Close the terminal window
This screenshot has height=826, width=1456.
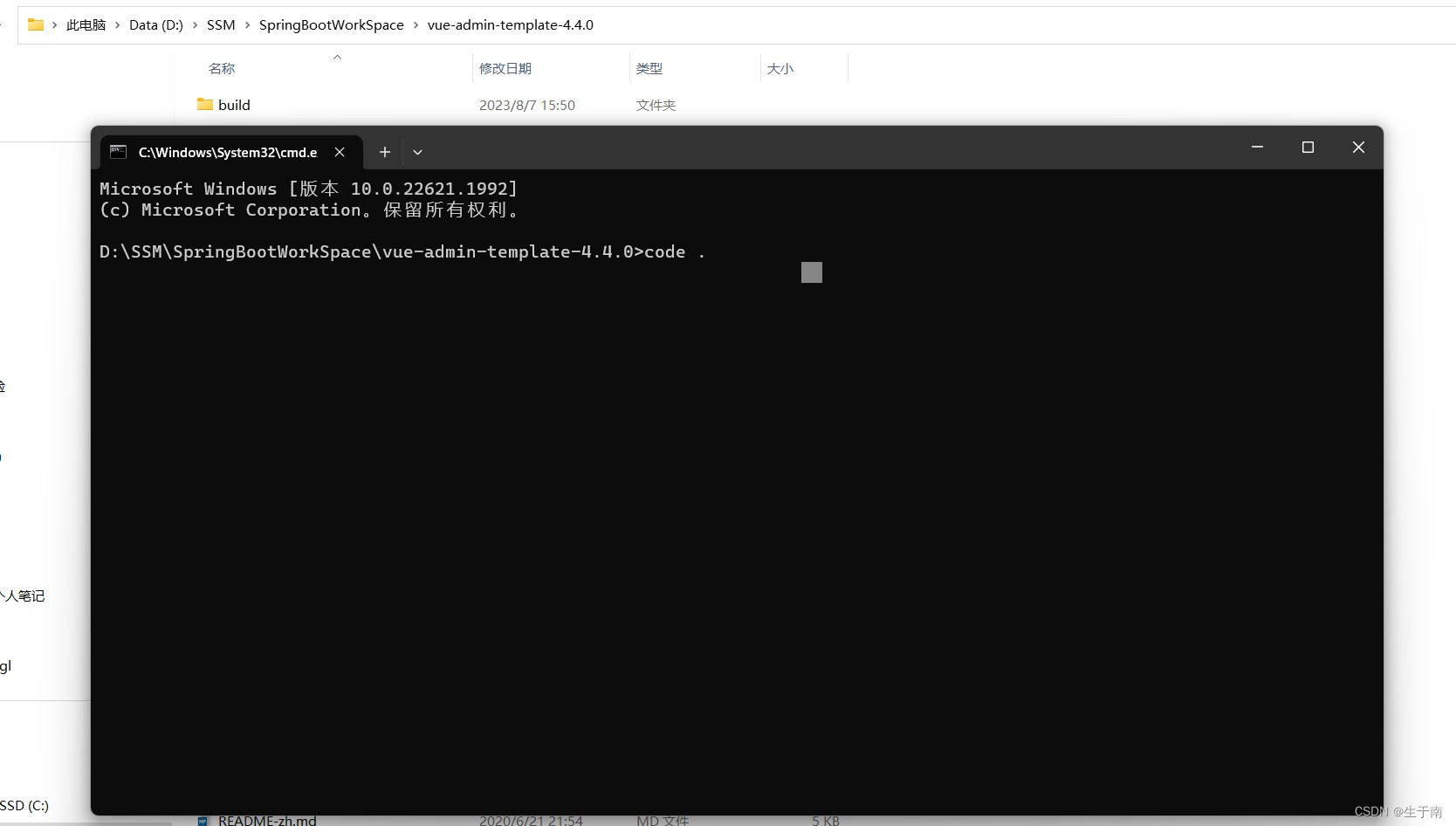[1358, 147]
